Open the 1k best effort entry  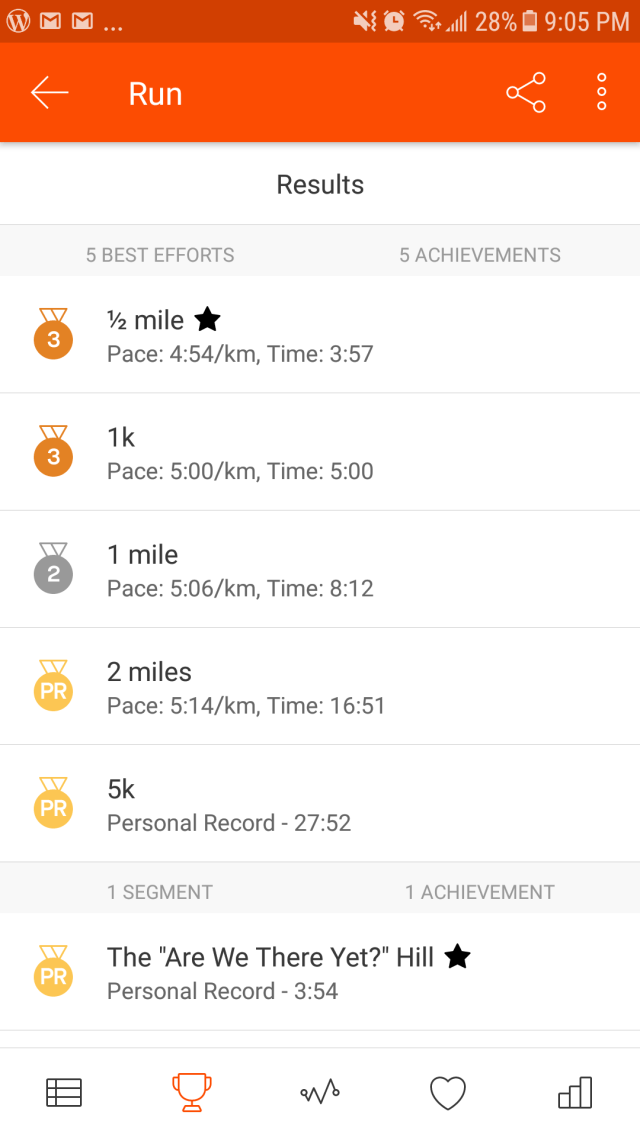pyautogui.click(x=320, y=452)
